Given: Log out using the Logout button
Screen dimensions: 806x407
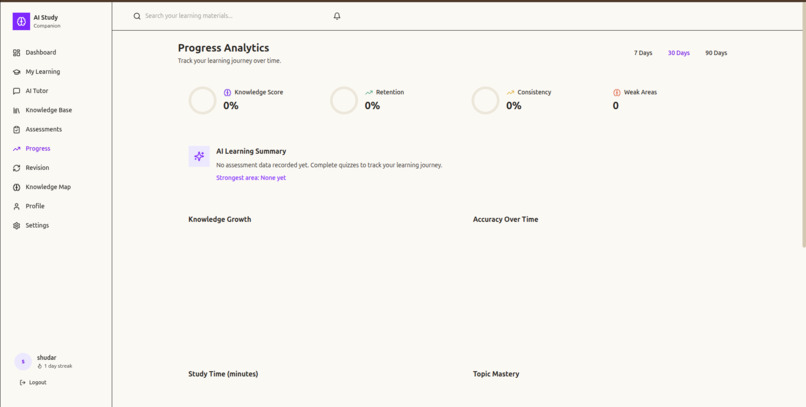Looking at the screenshot, I should tap(33, 382).
